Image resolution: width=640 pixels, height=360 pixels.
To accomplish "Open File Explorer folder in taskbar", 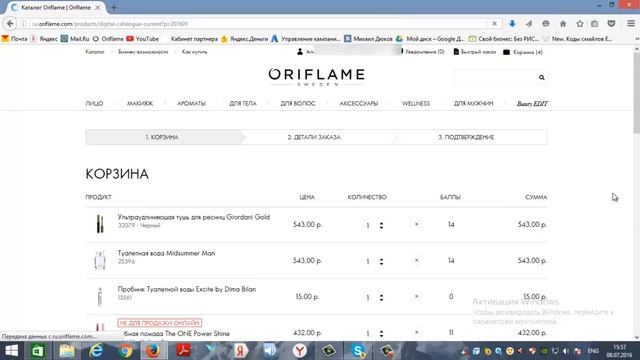I will (x=67, y=351).
